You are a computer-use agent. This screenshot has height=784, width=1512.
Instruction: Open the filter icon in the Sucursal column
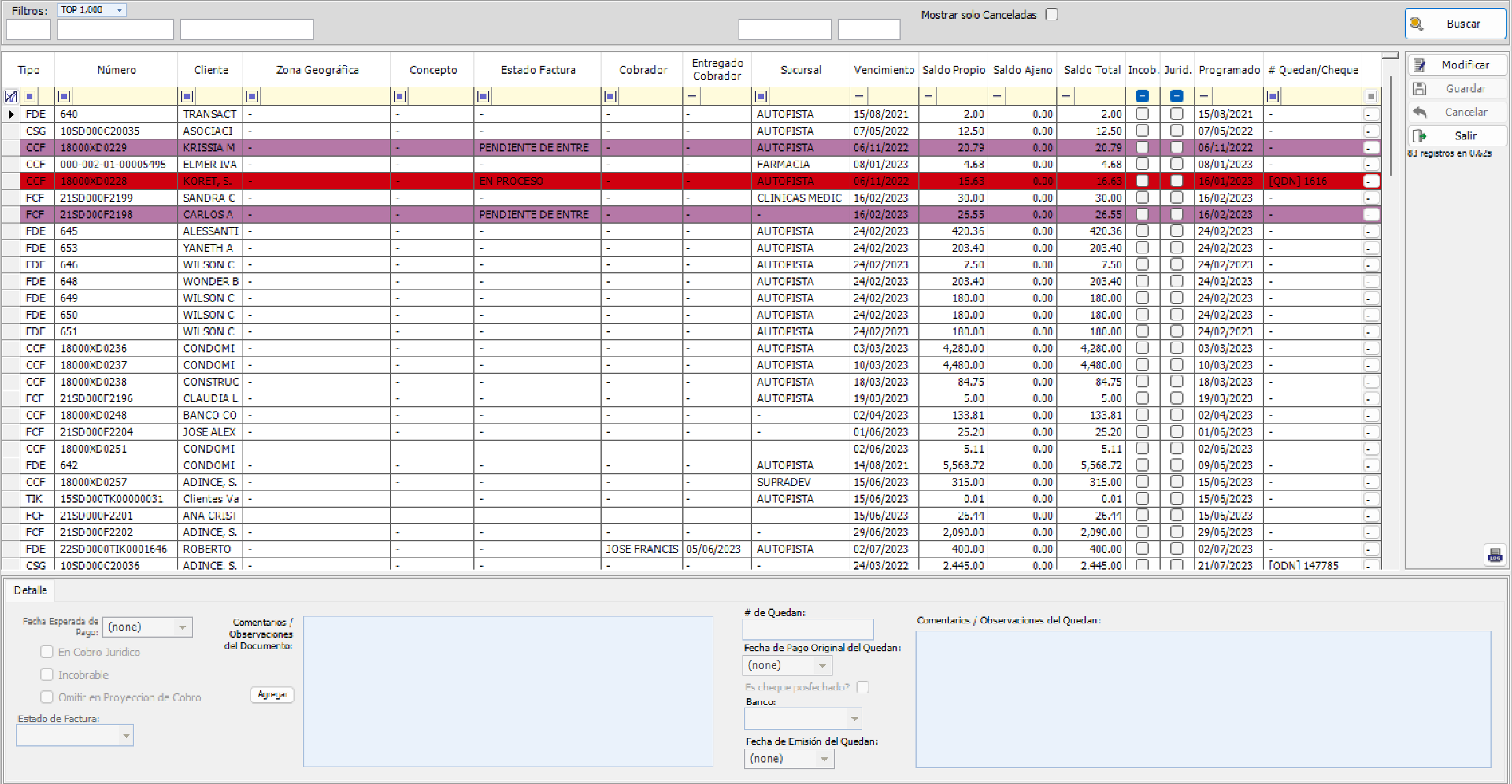(x=761, y=96)
